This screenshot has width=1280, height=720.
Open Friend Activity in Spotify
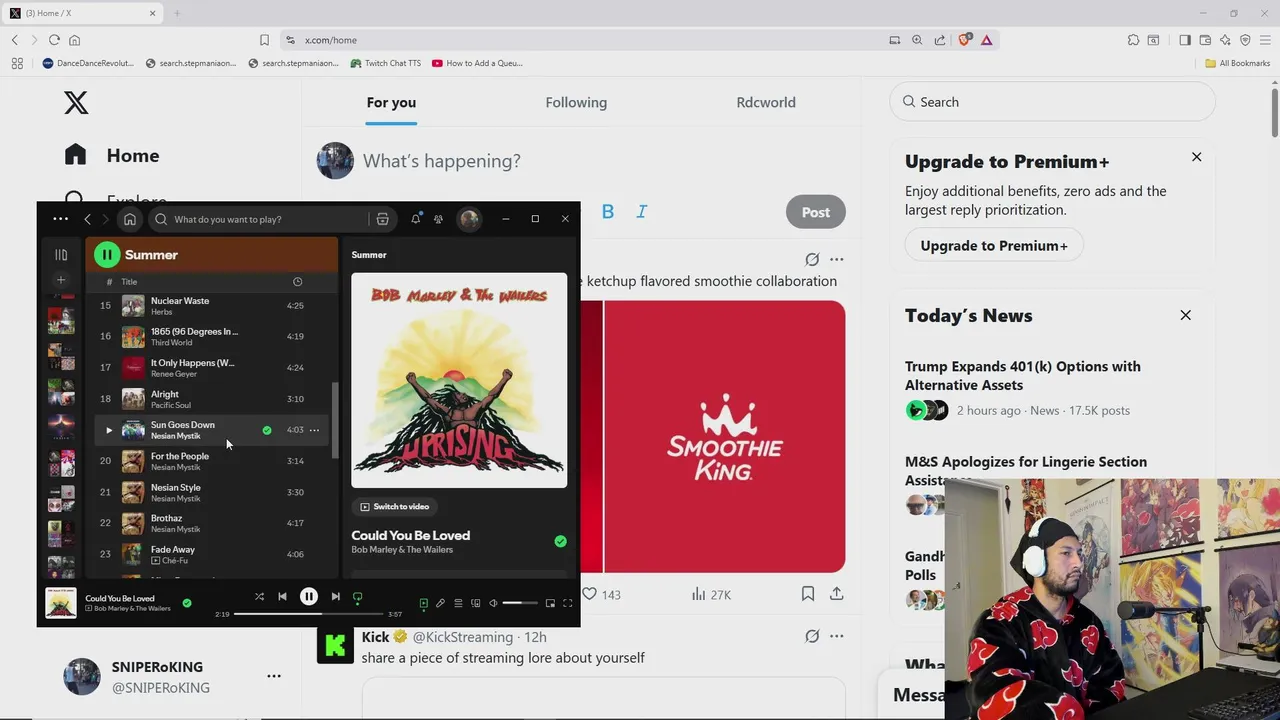click(438, 219)
